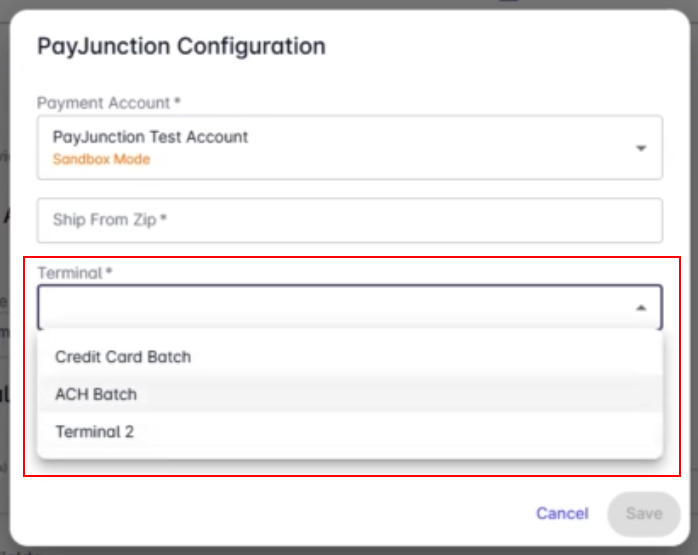Image resolution: width=698 pixels, height=555 pixels.
Task: Expand the Payment Account dropdown arrow
Action: (x=641, y=148)
